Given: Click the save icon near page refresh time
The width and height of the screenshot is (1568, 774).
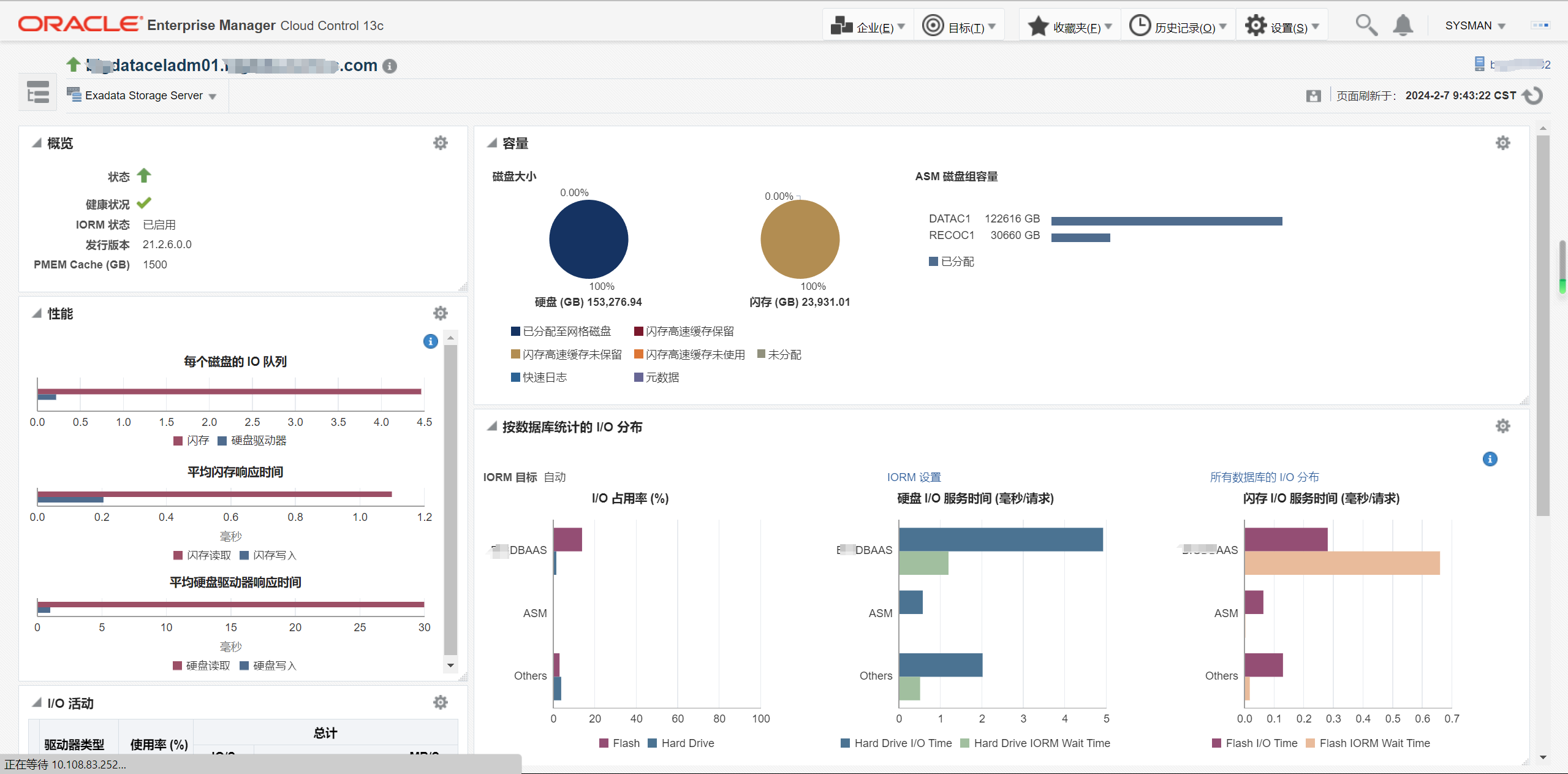Looking at the screenshot, I should coord(1313,96).
